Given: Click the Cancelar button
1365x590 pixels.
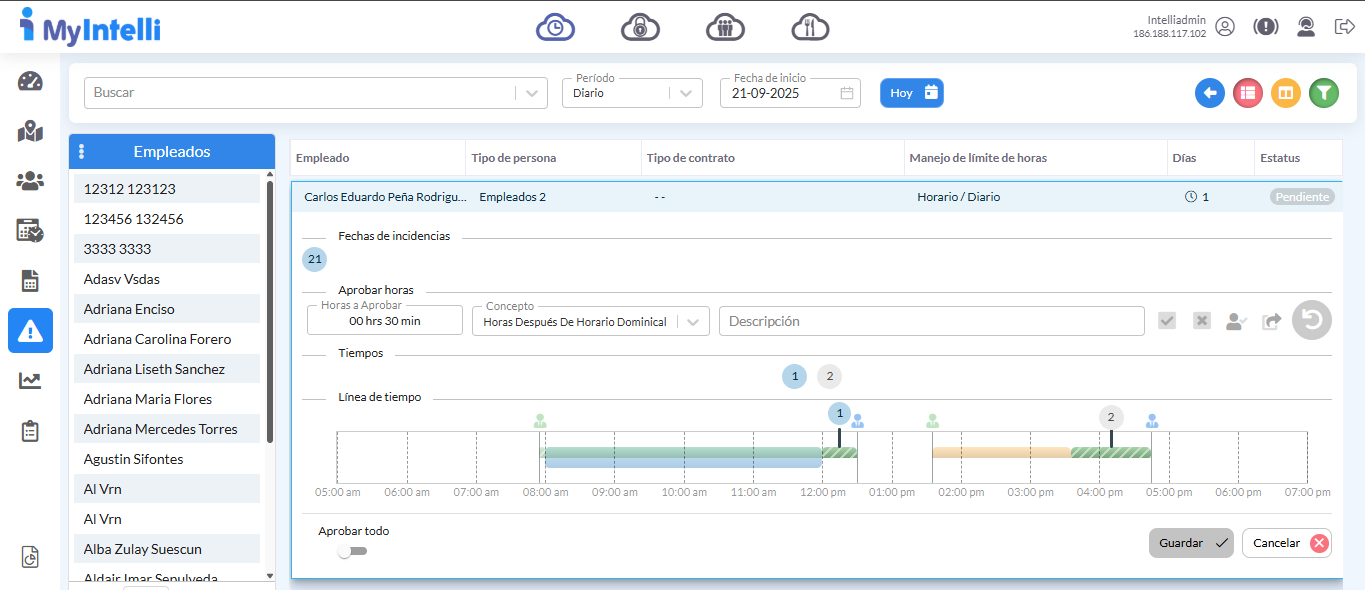Looking at the screenshot, I should pos(1286,543).
